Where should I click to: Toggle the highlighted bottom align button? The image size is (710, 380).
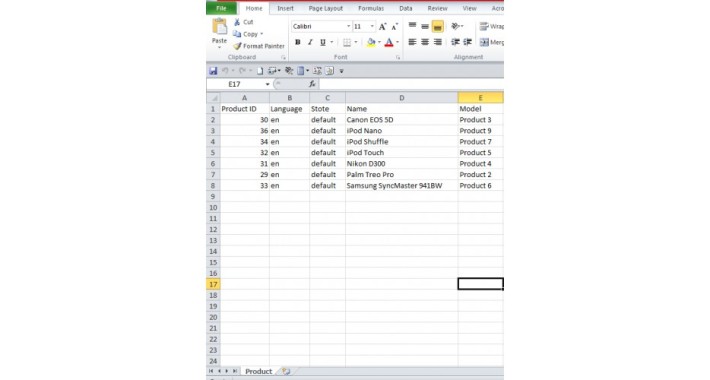pos(437,27)
